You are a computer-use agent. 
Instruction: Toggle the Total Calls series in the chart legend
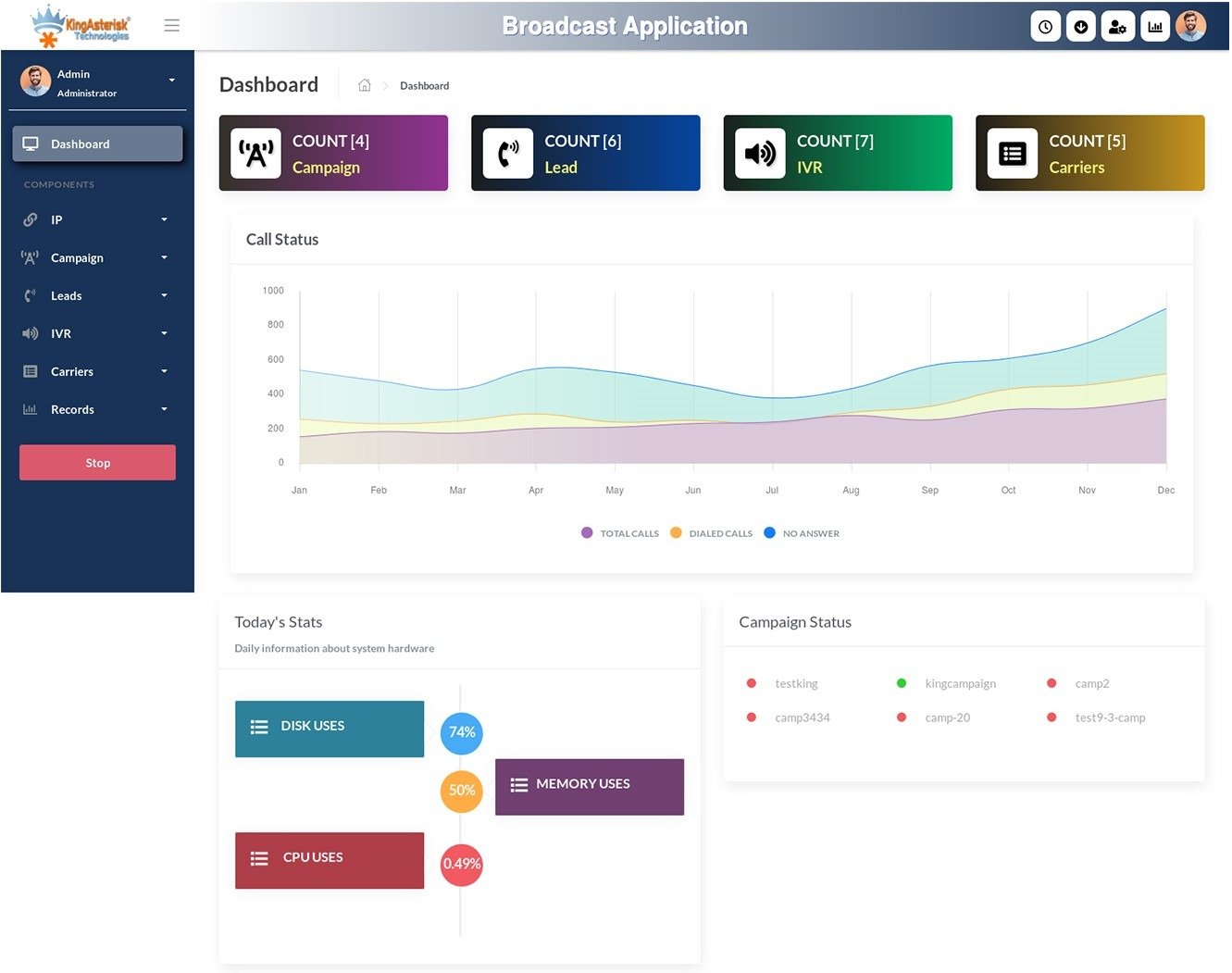(619, 532)
